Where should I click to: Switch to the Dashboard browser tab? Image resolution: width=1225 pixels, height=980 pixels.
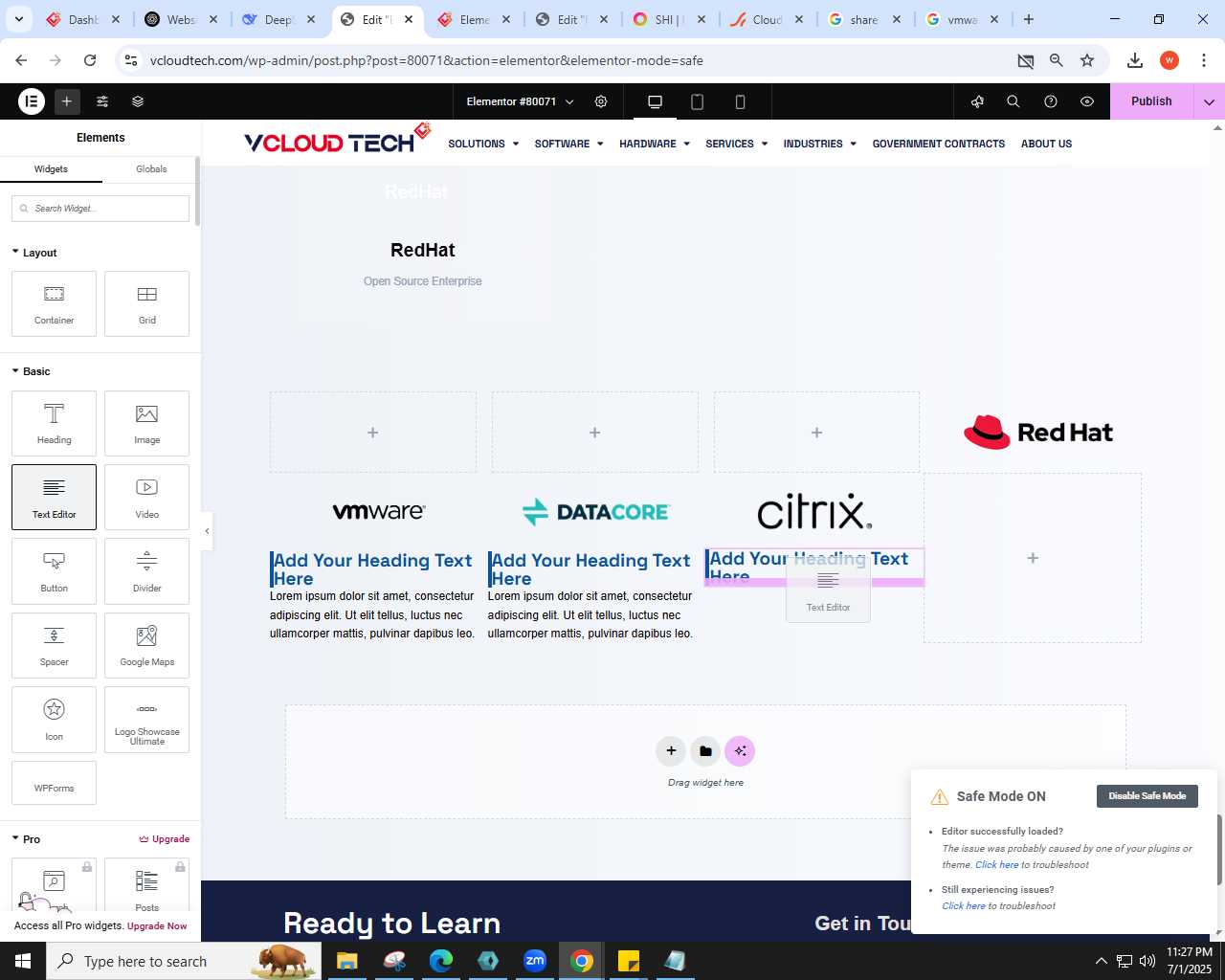click(83, 19)
